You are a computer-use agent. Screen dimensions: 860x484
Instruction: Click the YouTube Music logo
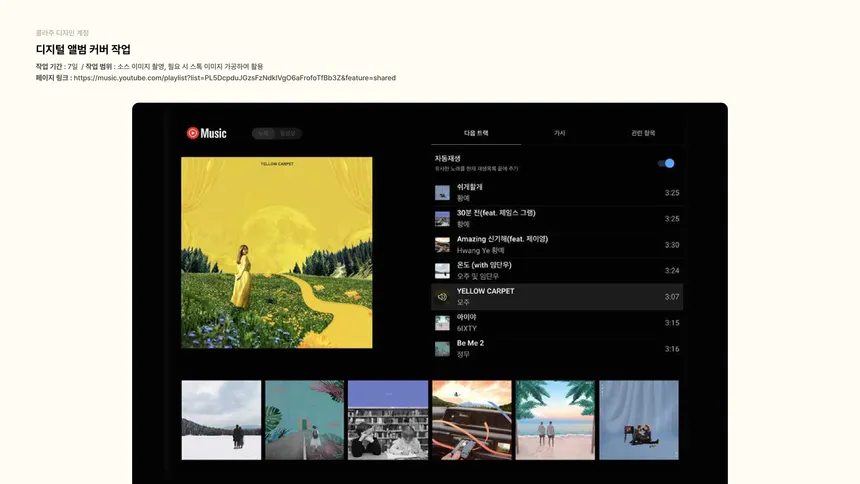coord(206,133)
